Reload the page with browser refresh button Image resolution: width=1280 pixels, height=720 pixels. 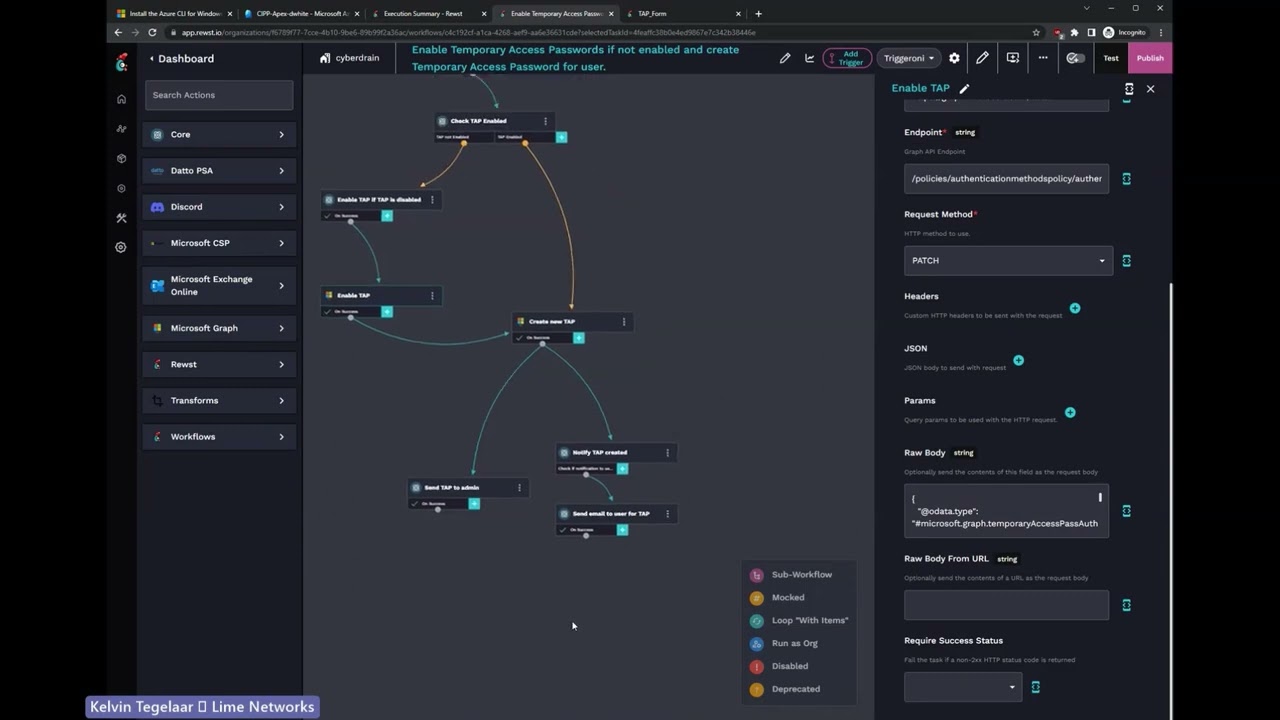pyautogui.click(x=152, y=32)
